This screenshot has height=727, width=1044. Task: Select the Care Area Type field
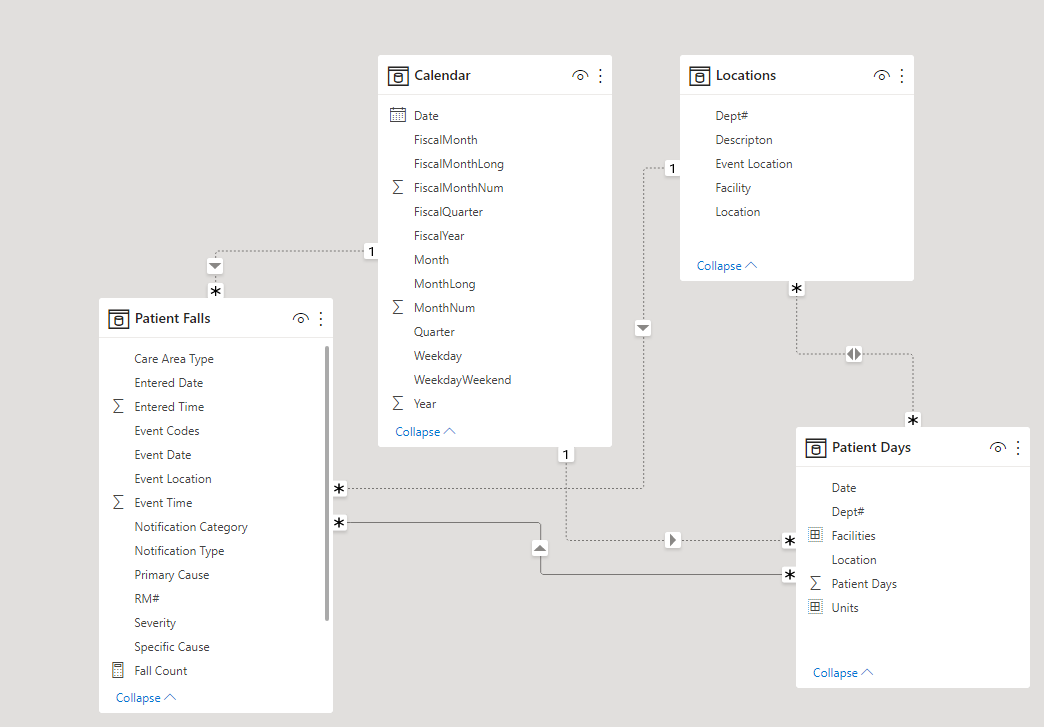click(174, 359)
